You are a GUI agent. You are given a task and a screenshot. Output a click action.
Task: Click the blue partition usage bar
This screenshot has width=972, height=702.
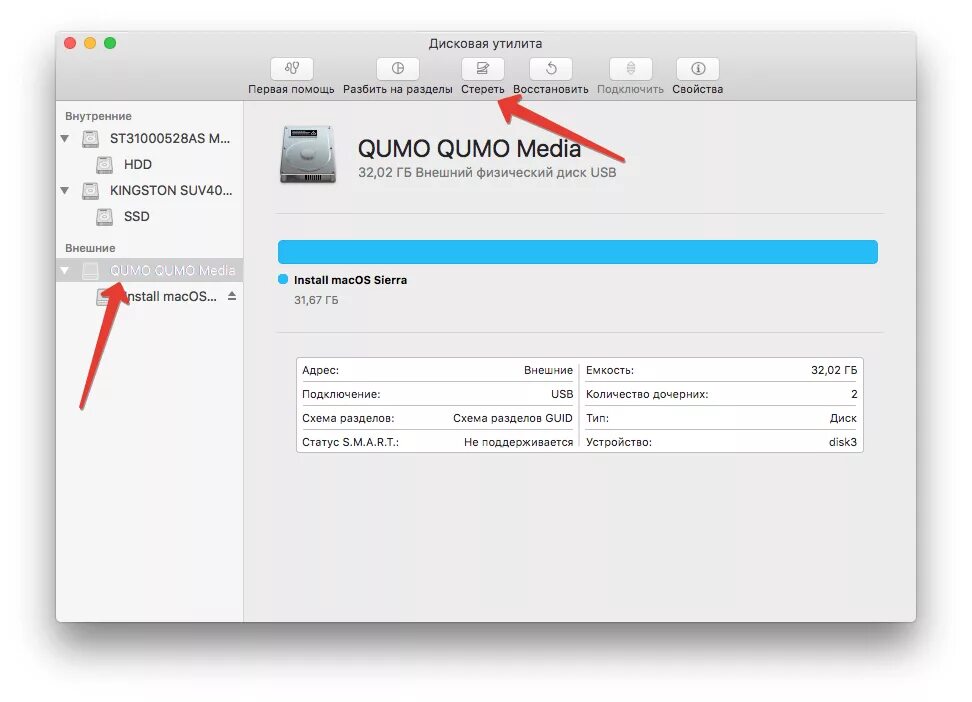point(578,252)
